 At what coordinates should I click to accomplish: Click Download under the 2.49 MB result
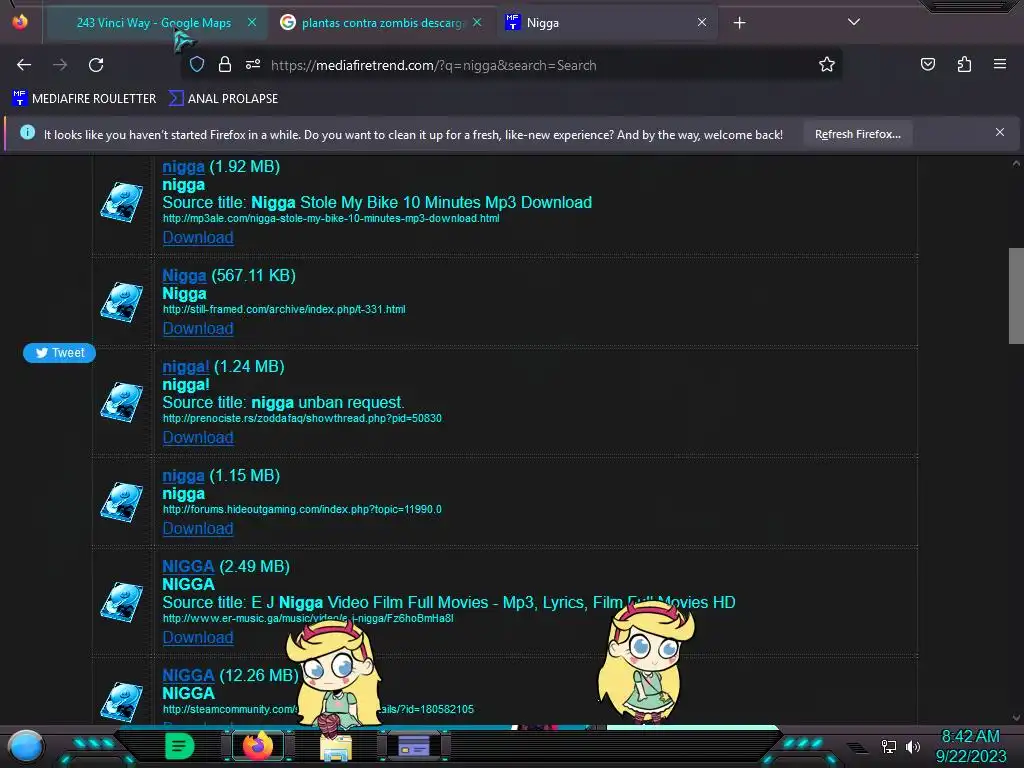(x=198, y=637)
